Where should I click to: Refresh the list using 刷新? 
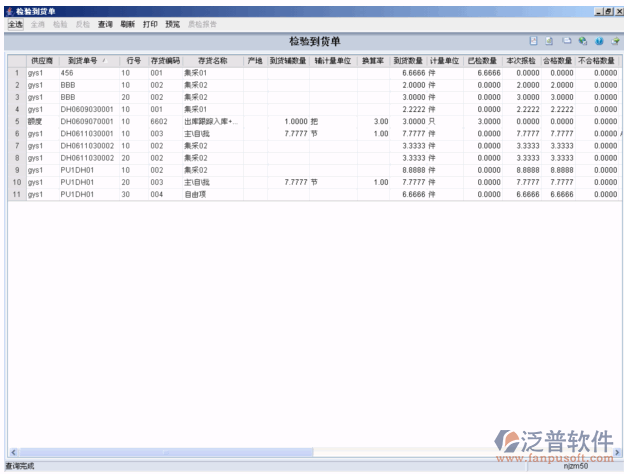[127, 23]
